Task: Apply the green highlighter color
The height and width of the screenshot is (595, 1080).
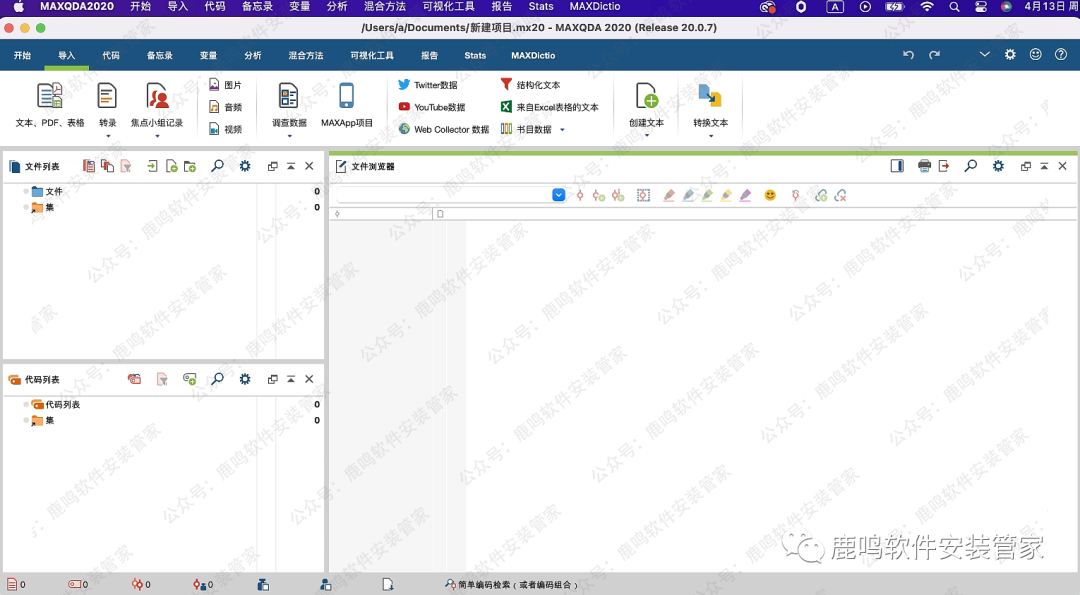Action: tap(707, 196)
